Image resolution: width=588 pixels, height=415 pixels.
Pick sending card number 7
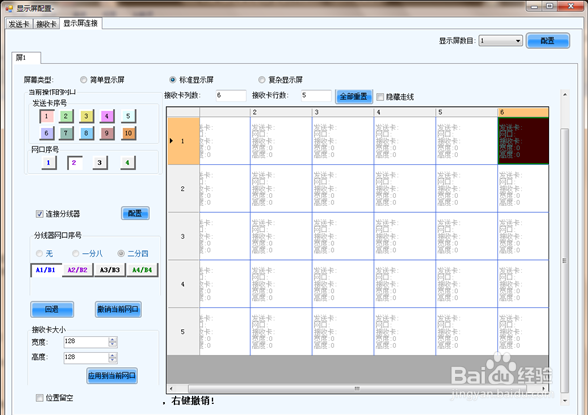[66, 133]
